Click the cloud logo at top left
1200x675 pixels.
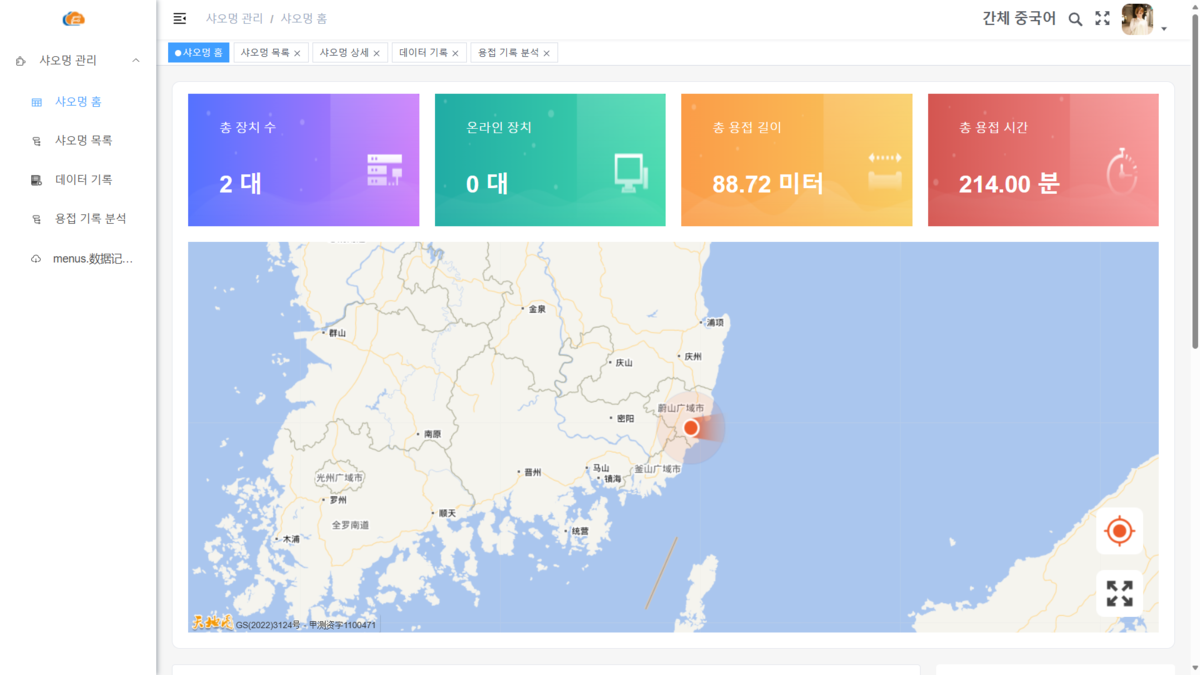(74, 18)
